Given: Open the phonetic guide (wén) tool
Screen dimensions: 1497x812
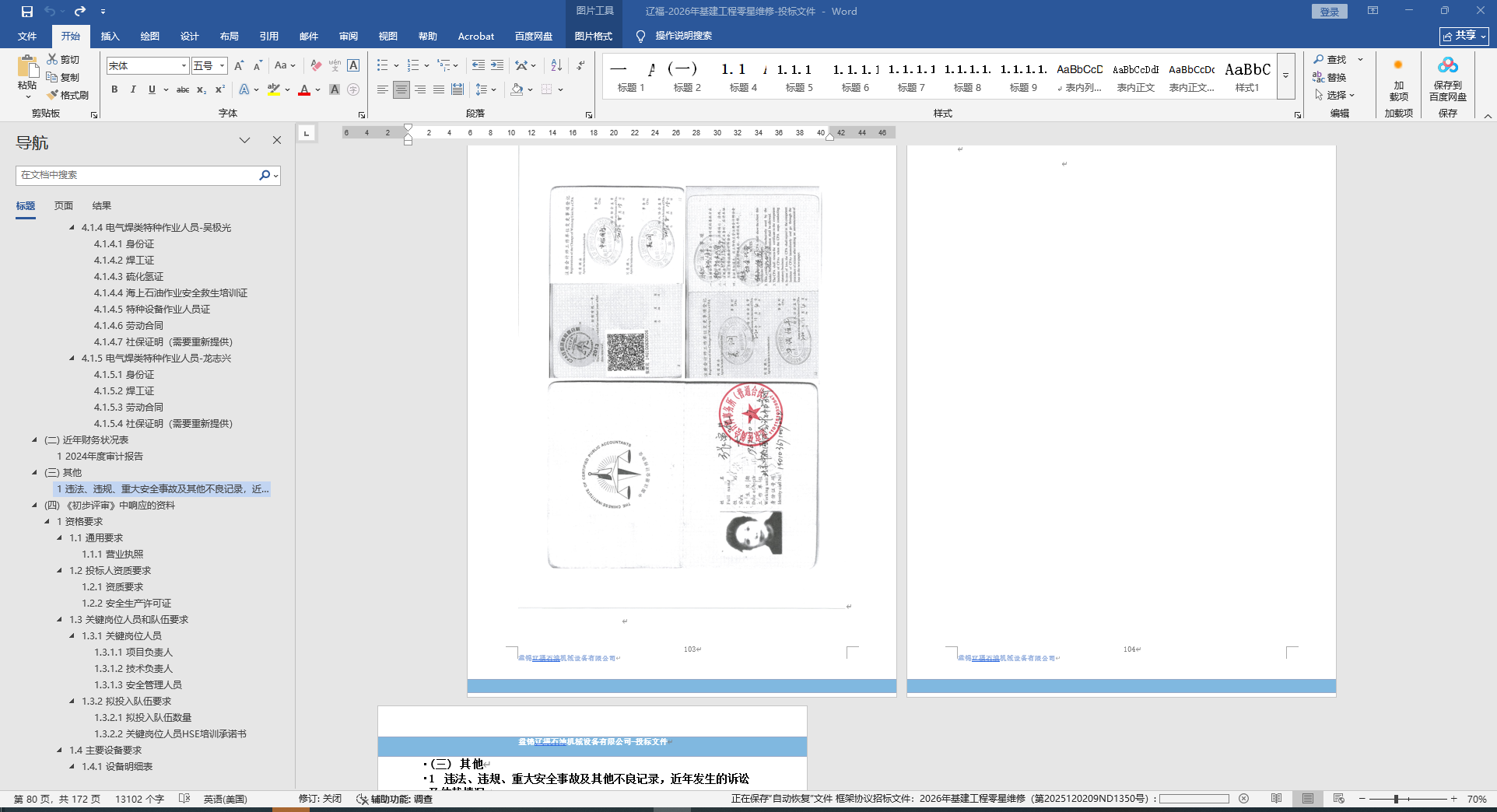Looking at the screenshot, I should coord(335,66).
